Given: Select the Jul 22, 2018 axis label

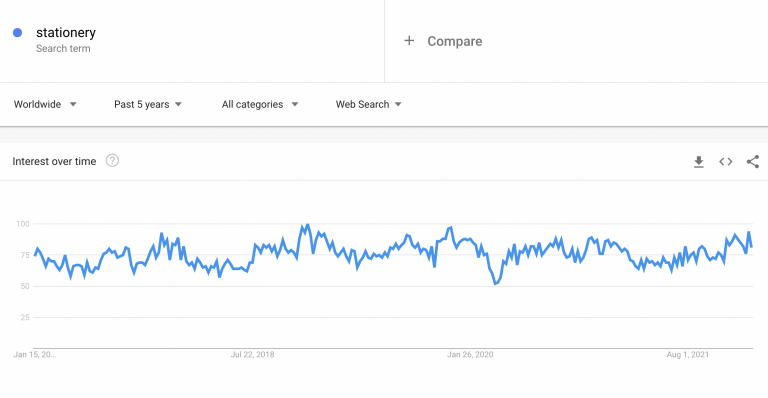Looking at the screenshot, I should (252, 354).
